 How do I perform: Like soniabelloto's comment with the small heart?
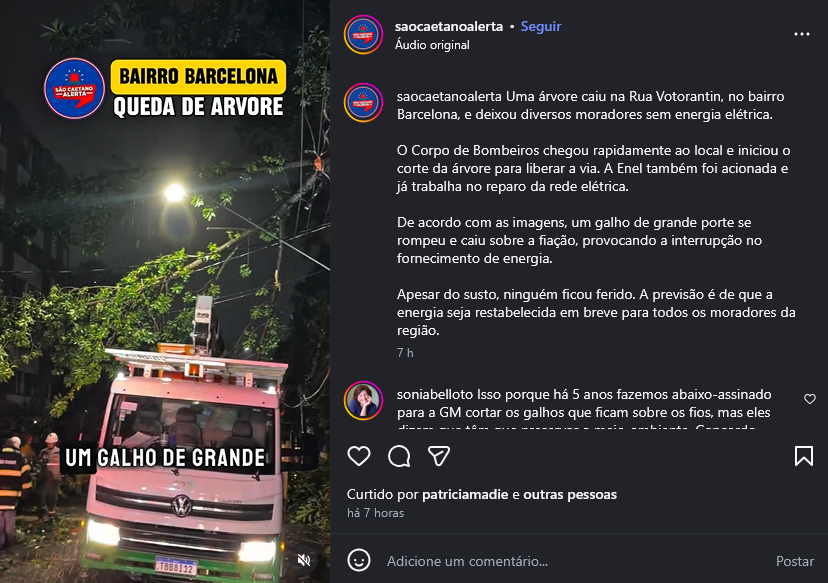[x=810, y=399]
